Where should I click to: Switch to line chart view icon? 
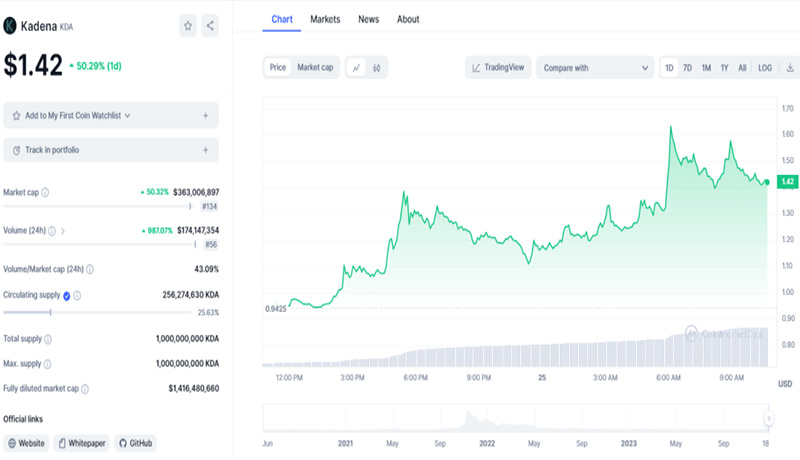click(x=356, y=67)
